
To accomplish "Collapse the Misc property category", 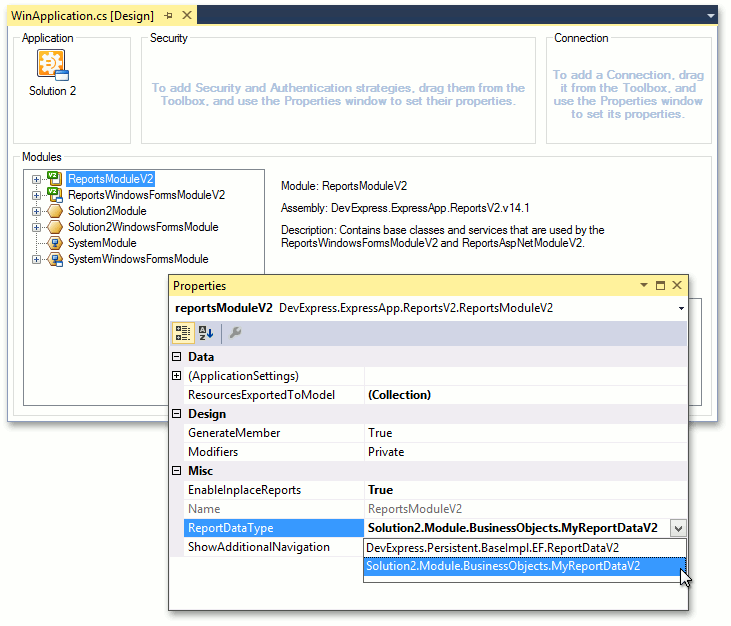I will click(x=177, y=470).
